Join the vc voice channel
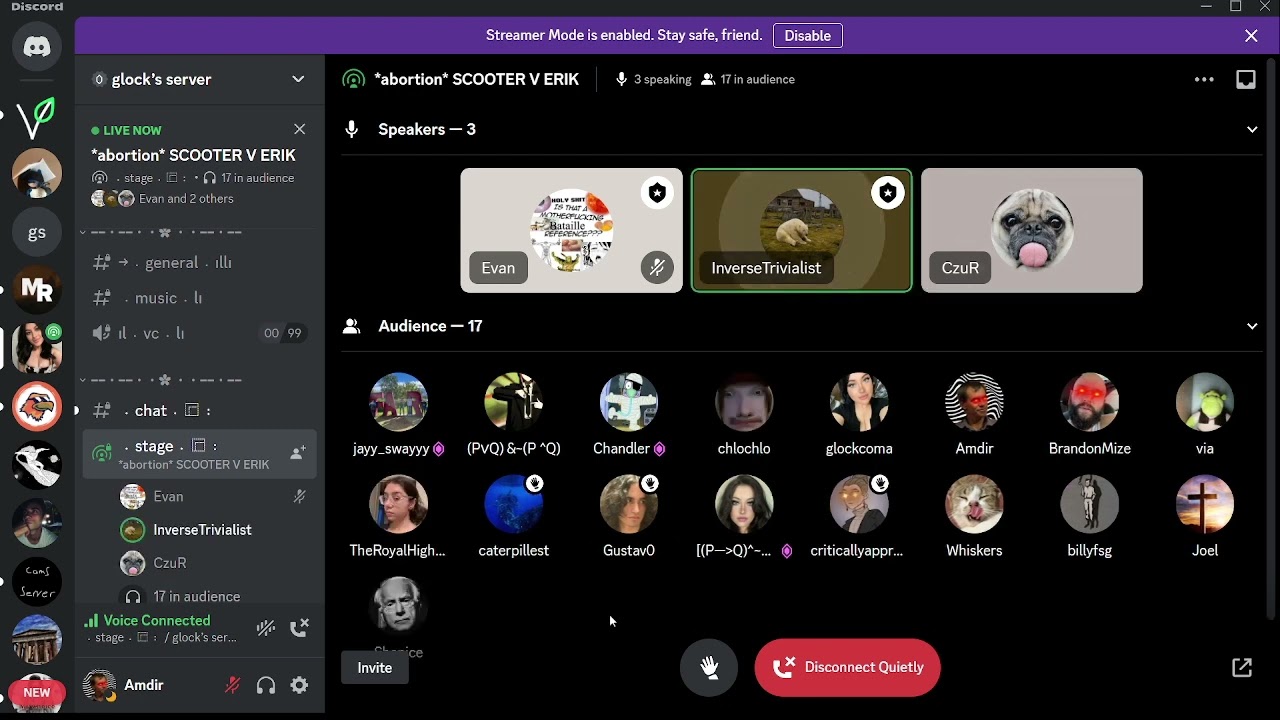 pyautogui.click(x=200, y=333)
